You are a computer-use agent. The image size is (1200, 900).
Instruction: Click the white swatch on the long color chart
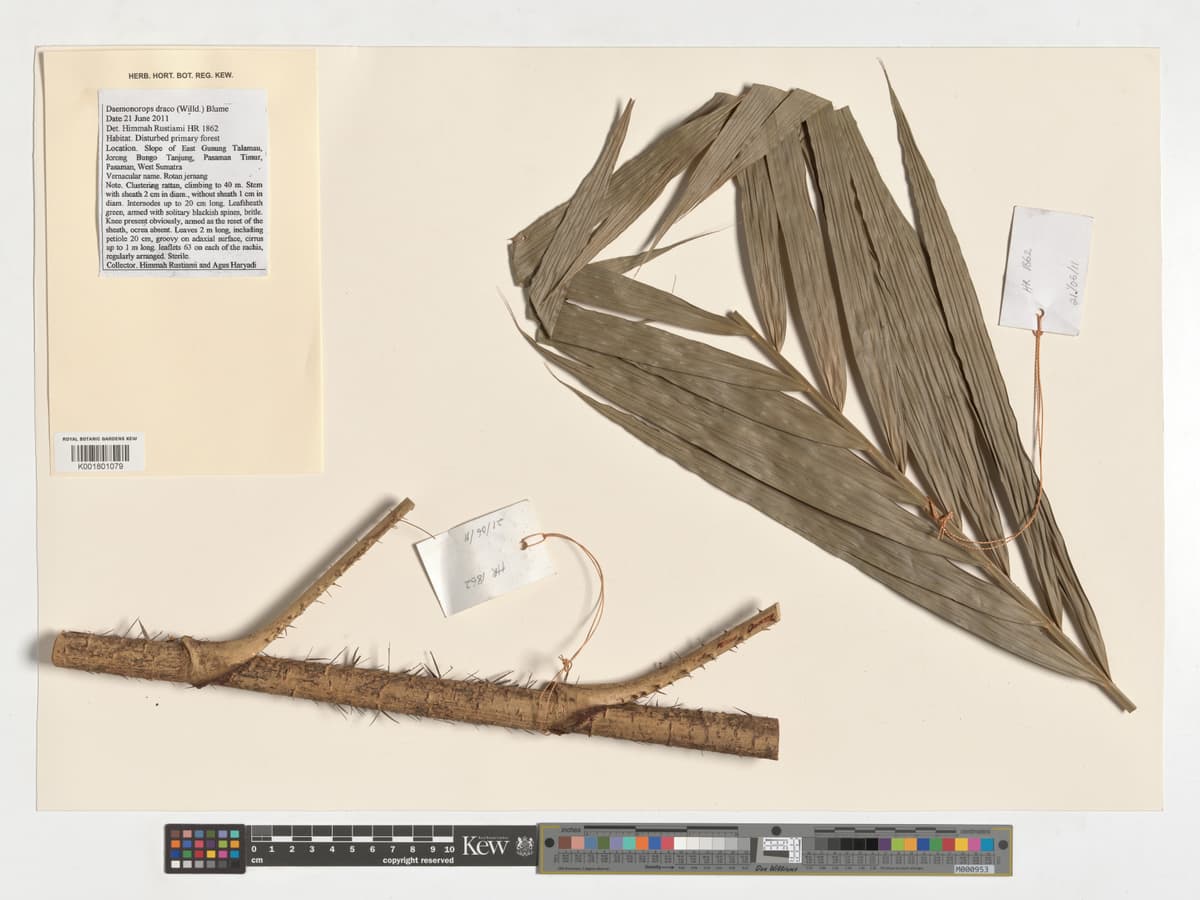tap(680, 843)
